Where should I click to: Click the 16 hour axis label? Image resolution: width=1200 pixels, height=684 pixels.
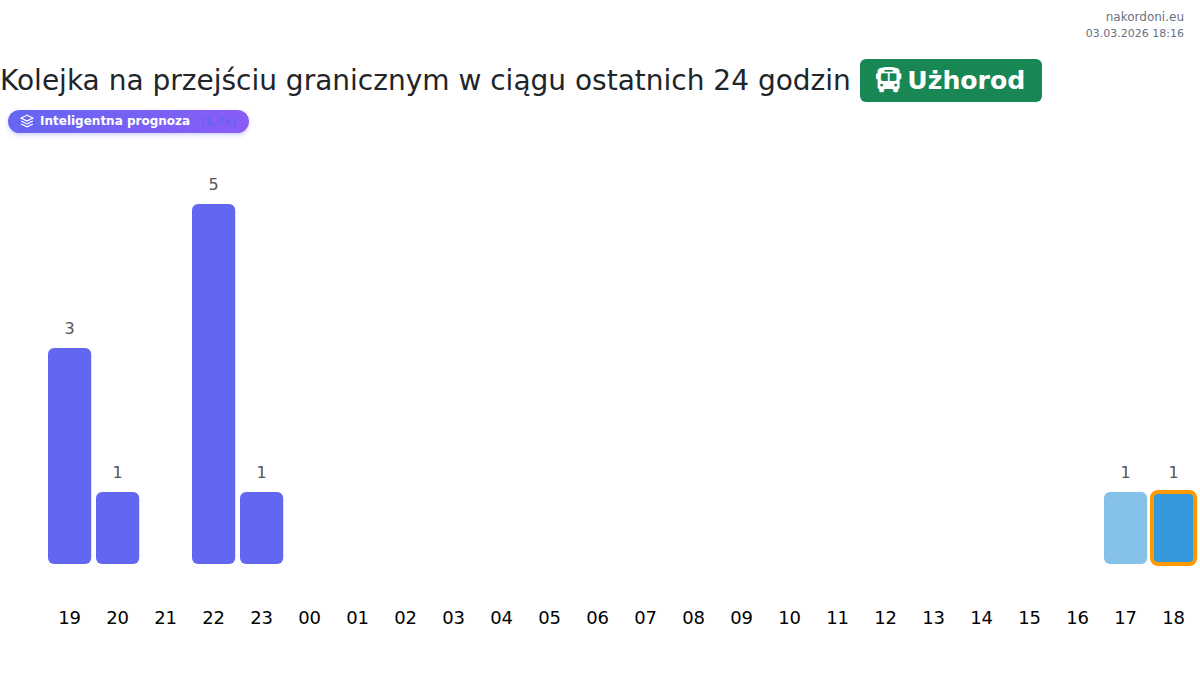(1077, 618)
